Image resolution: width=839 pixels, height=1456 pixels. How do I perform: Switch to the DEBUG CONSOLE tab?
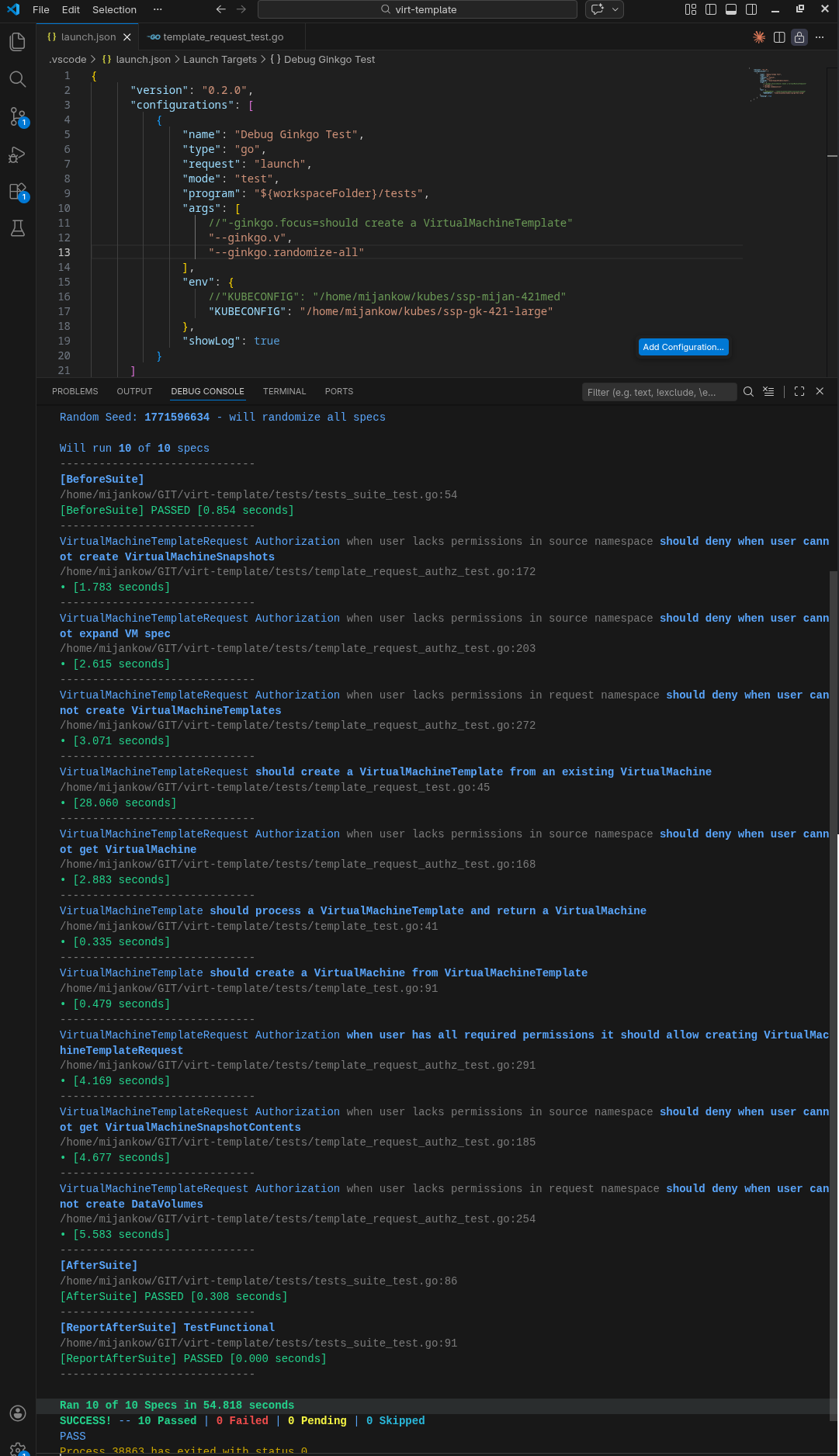pos(208,391)
